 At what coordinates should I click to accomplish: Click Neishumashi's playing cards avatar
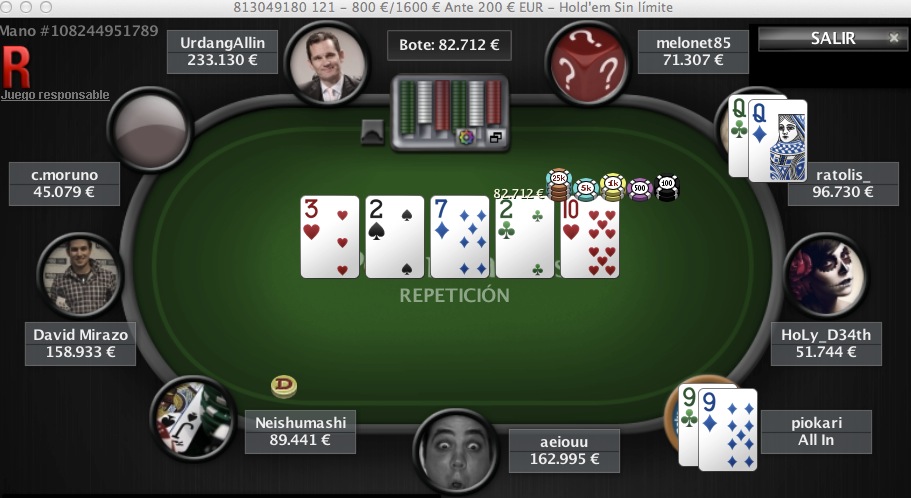(x=192, y=417)
